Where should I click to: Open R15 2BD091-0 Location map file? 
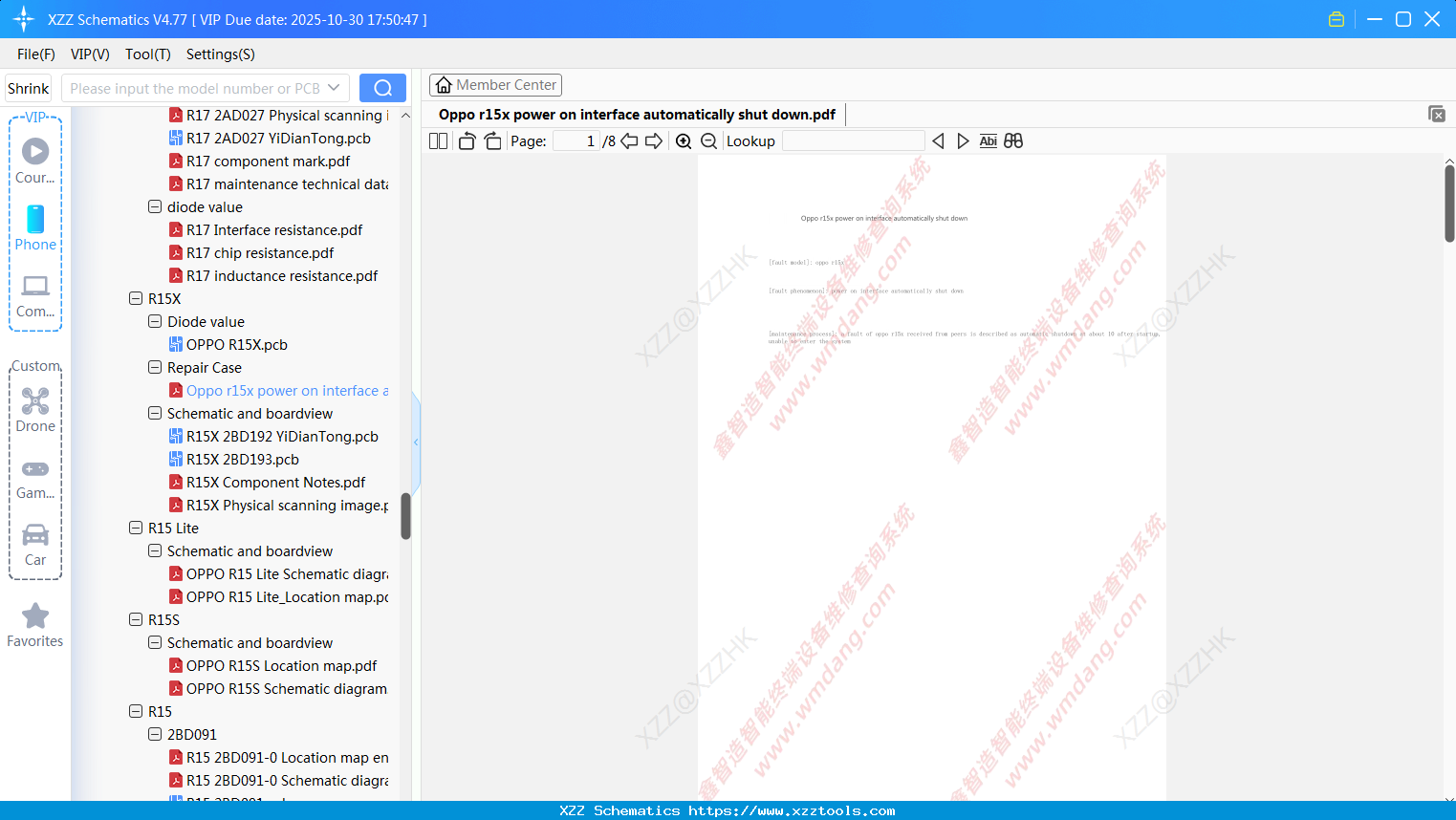(288, 757)
